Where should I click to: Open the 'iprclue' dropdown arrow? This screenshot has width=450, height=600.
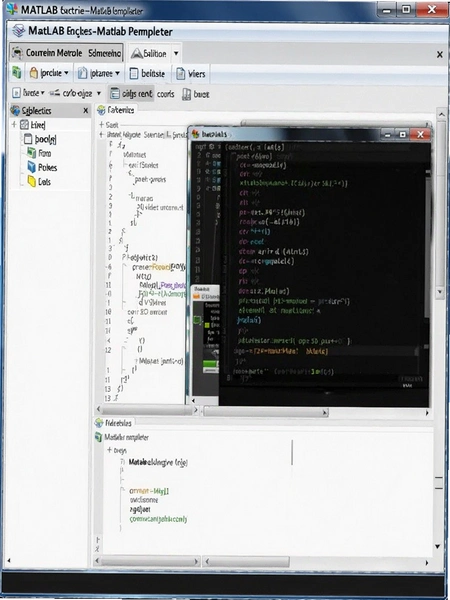pyautogui.click(x=66, y=73)
